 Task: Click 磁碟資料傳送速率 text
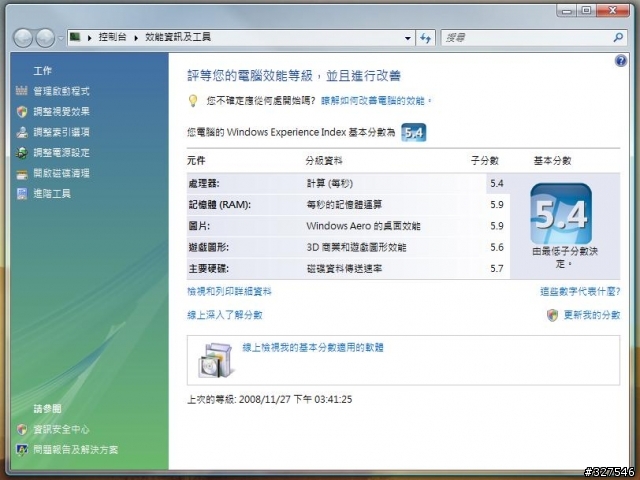click(x=344, y=269)
